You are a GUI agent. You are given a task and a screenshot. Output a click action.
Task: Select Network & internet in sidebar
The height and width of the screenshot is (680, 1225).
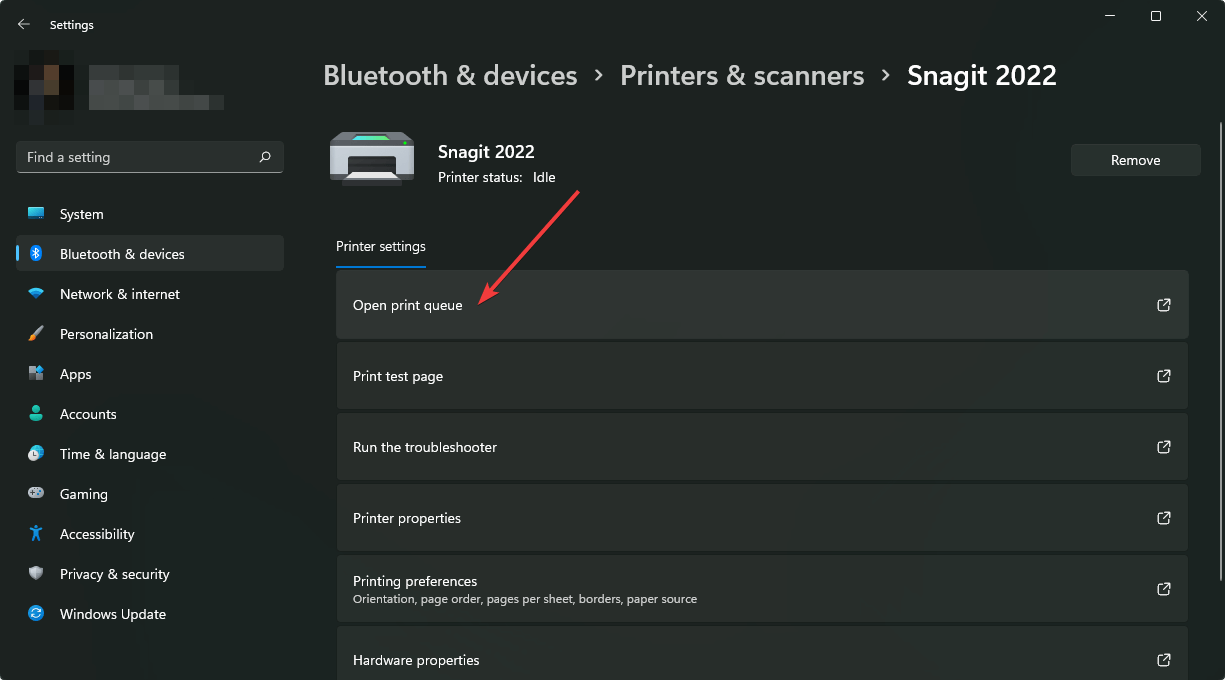click(119, 294)
